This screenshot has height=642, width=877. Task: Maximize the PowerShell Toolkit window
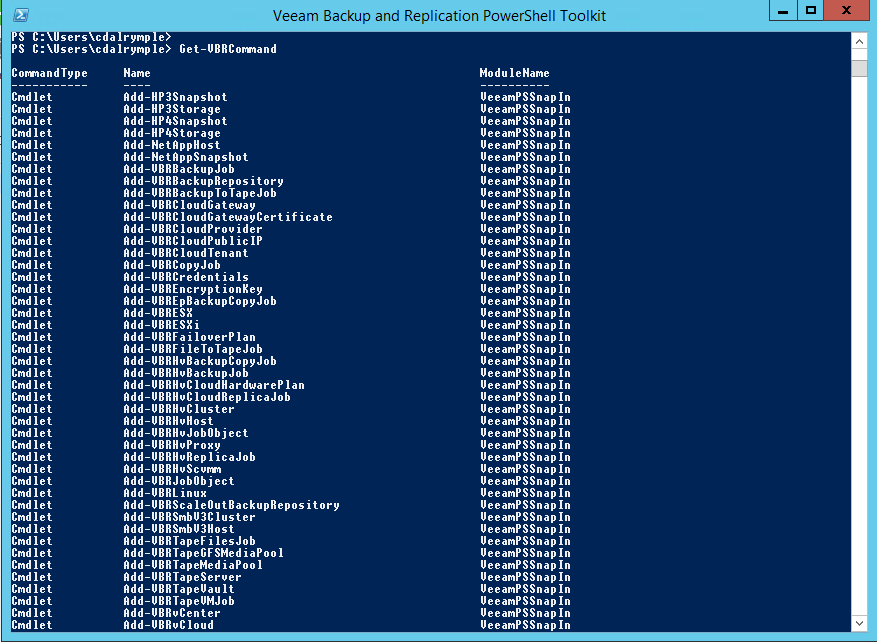(x=811, y=11)
